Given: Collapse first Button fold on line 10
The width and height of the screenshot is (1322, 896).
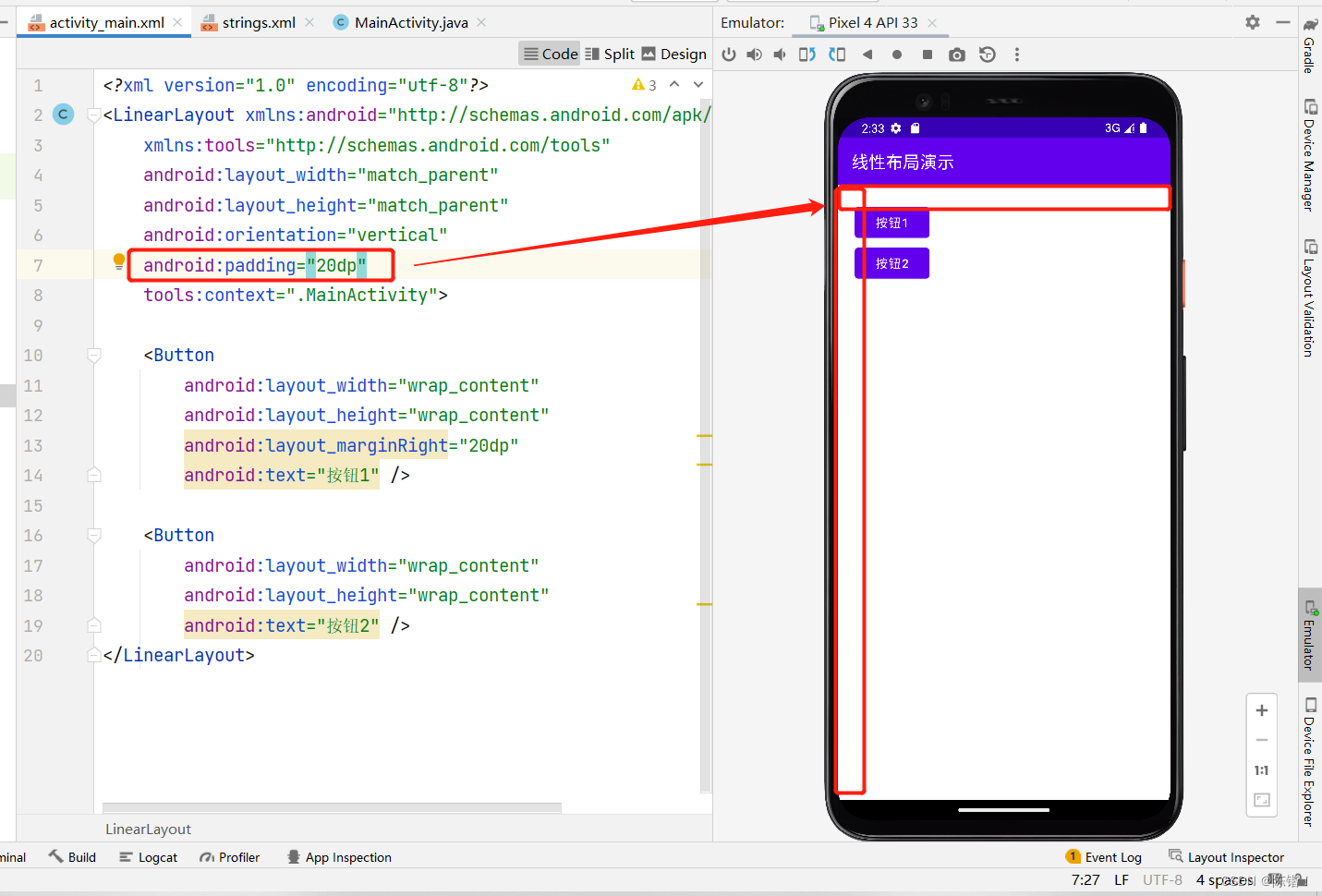Looking at the screenshot, I should click(93, 355).
